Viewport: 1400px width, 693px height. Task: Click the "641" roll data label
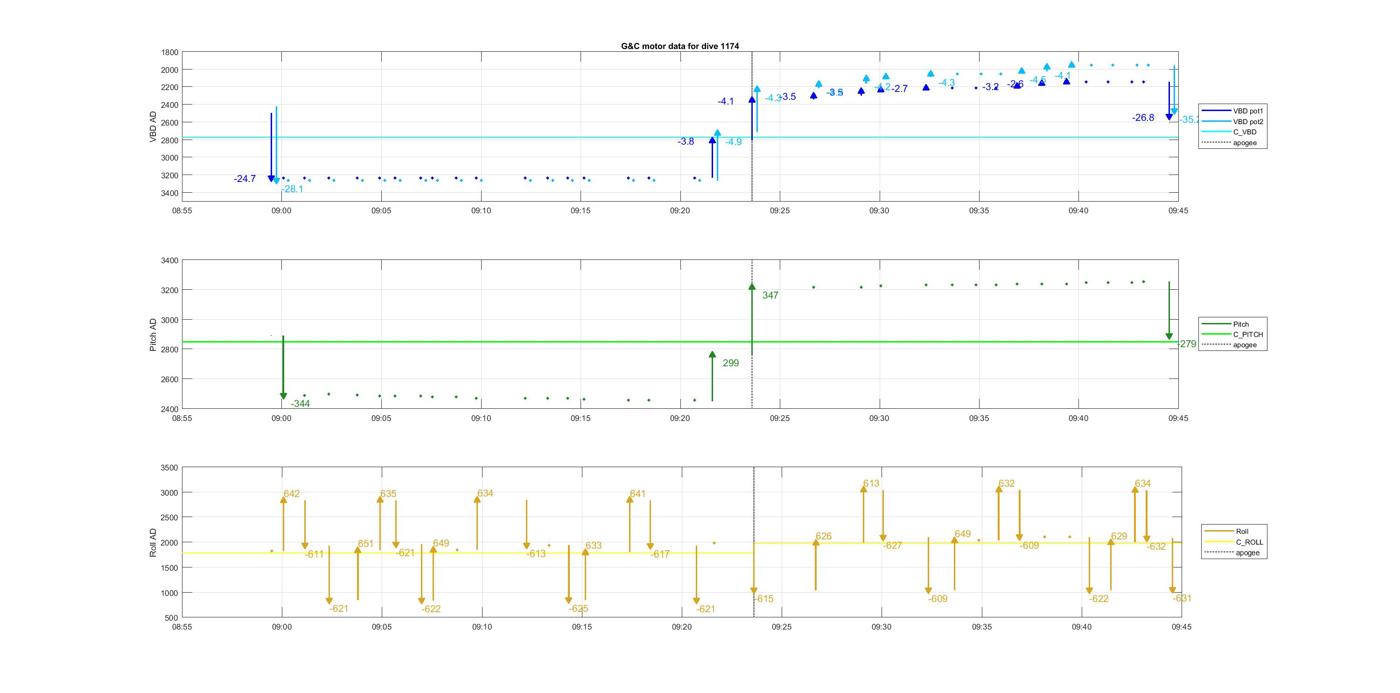click(x=638, y=494)
